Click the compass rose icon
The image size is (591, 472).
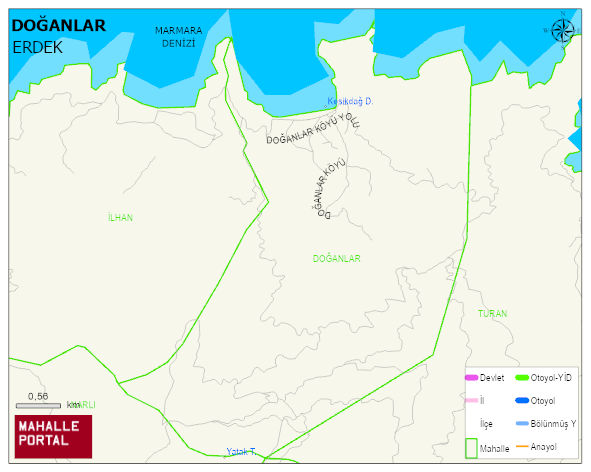[563, 31]
